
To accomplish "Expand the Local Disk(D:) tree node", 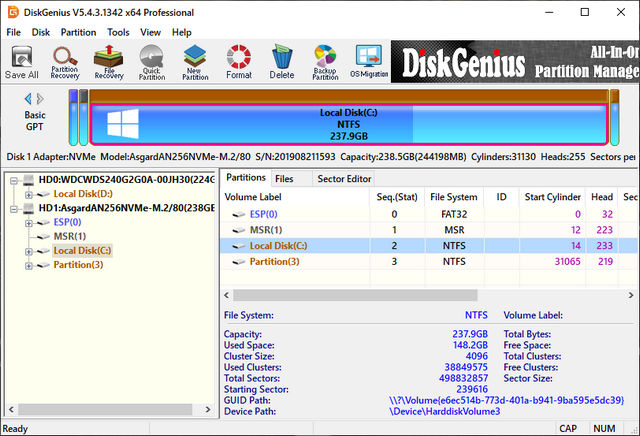I will (x=28, y=194).
